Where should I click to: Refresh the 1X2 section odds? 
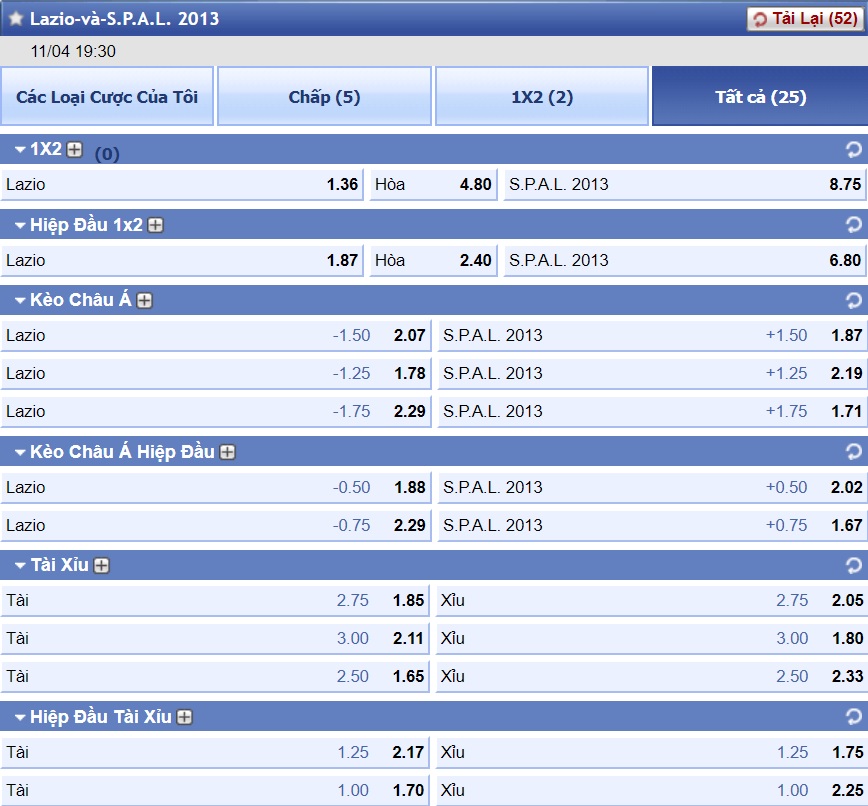point(853,150)
